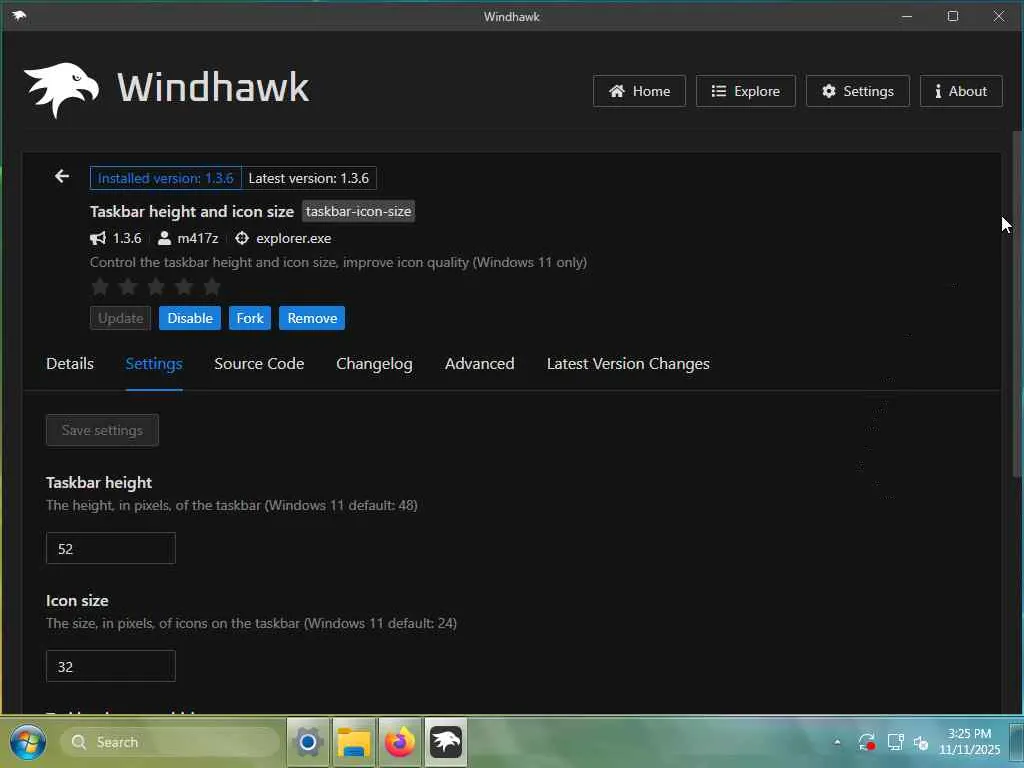Show hidden system tray icons

tap(837, 743)
